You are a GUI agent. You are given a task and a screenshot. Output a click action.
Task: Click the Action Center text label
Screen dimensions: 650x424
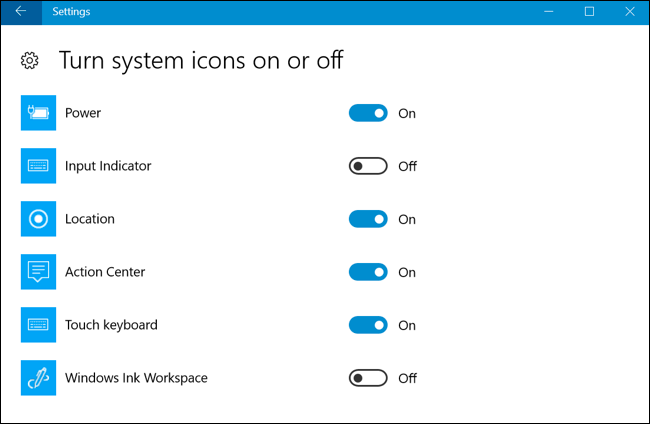(x=103, y=272)
